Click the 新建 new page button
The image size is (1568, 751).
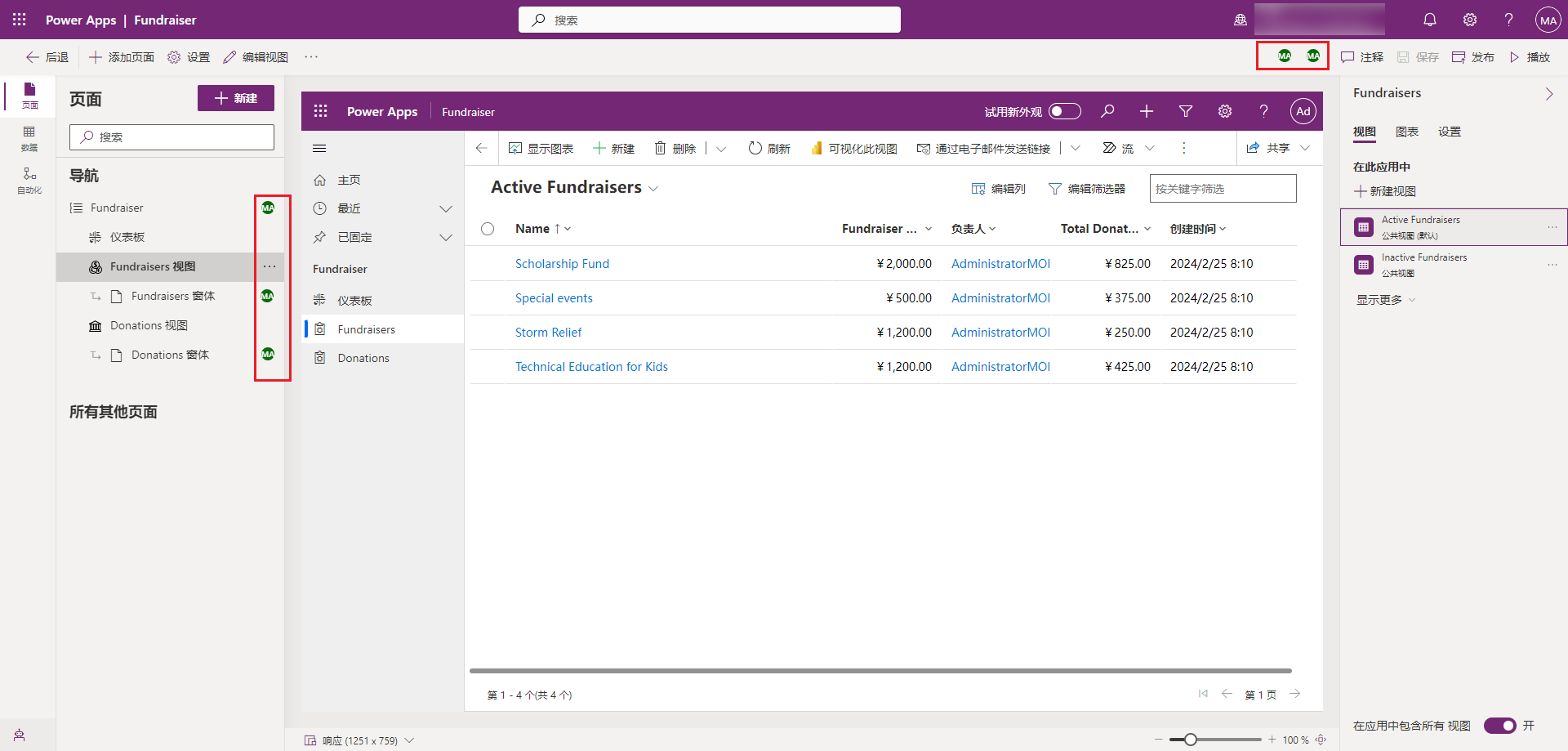(236, 98)
